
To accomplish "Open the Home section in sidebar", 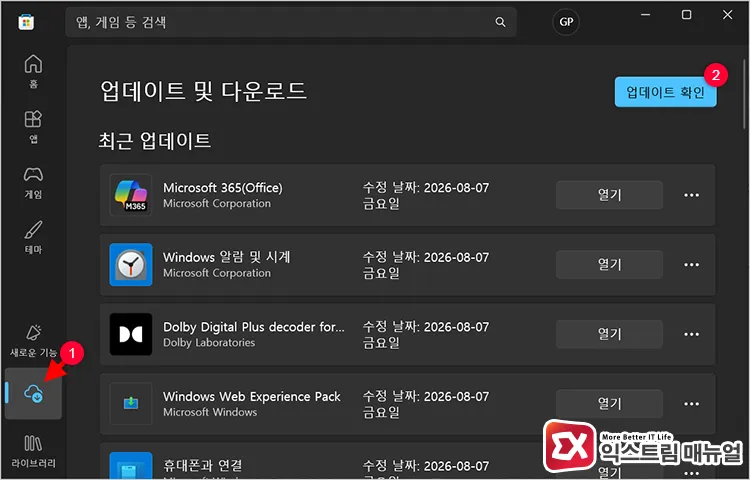I will tap(33, 71).
